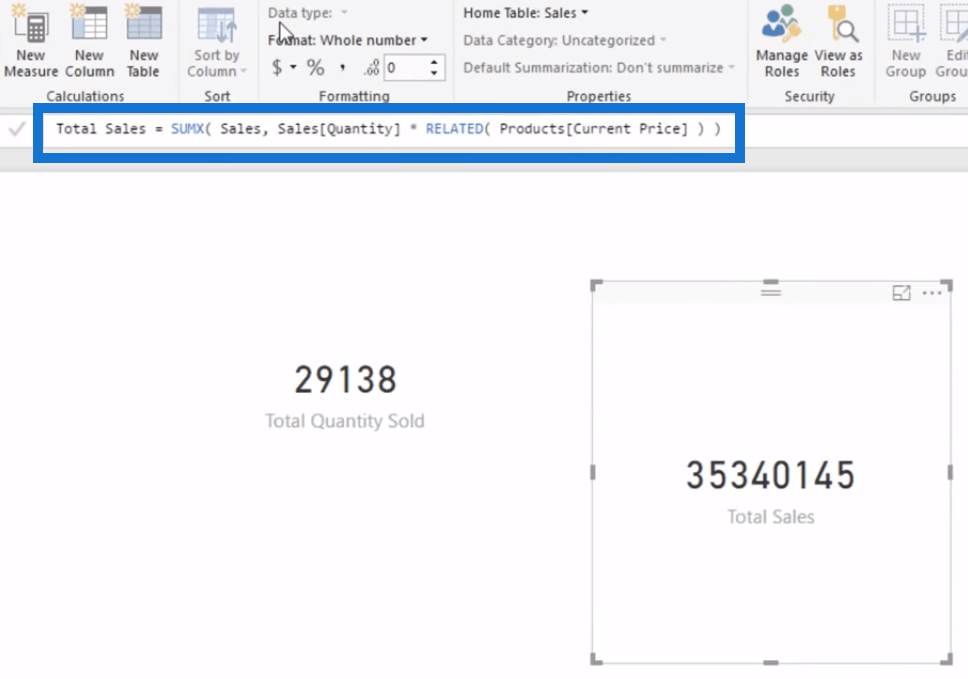Screen dimensions: 968x679
Task: Click SUMX function in the formula
Action: click(187, 128)
